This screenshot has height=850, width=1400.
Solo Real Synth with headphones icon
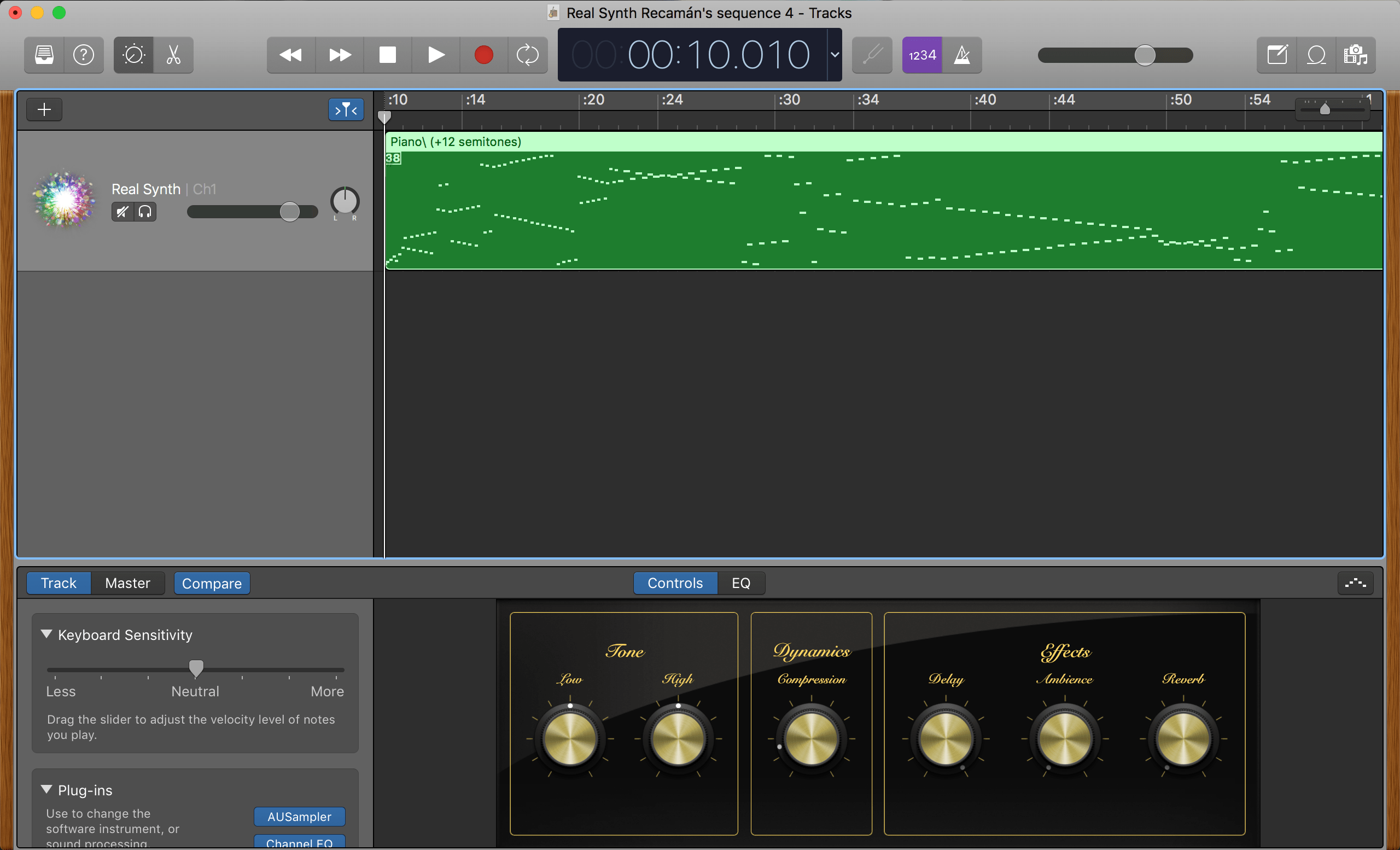[x=145, y=212]
